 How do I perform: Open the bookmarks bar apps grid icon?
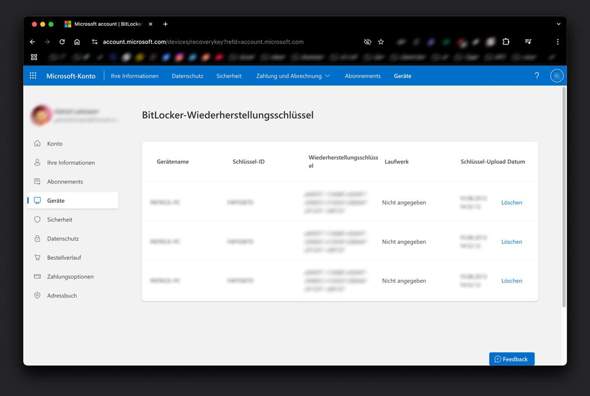pos(34,57)
